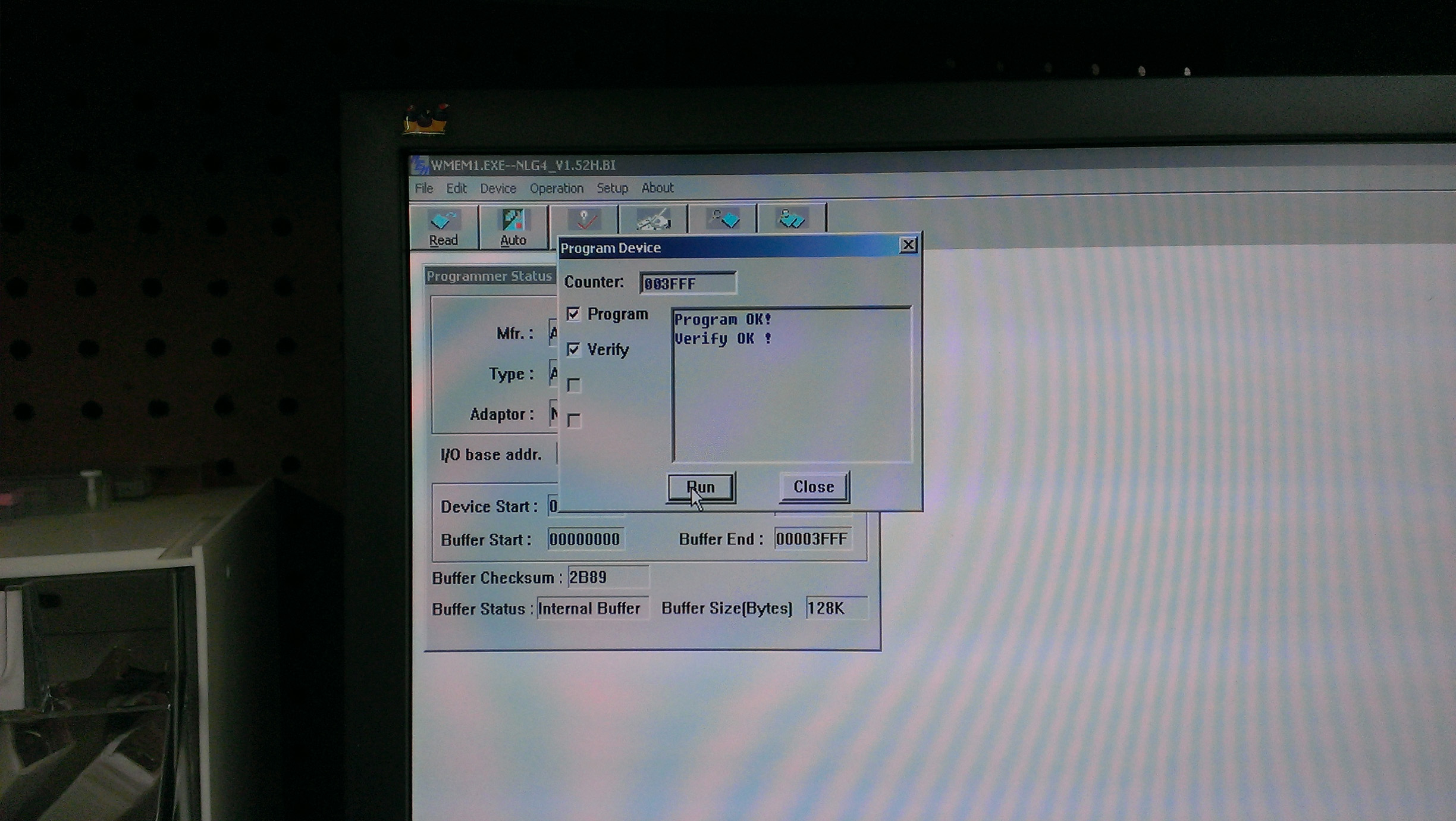Open the Setup menu
This screenshot has height=821, width=1456.
tap(612, 188)
